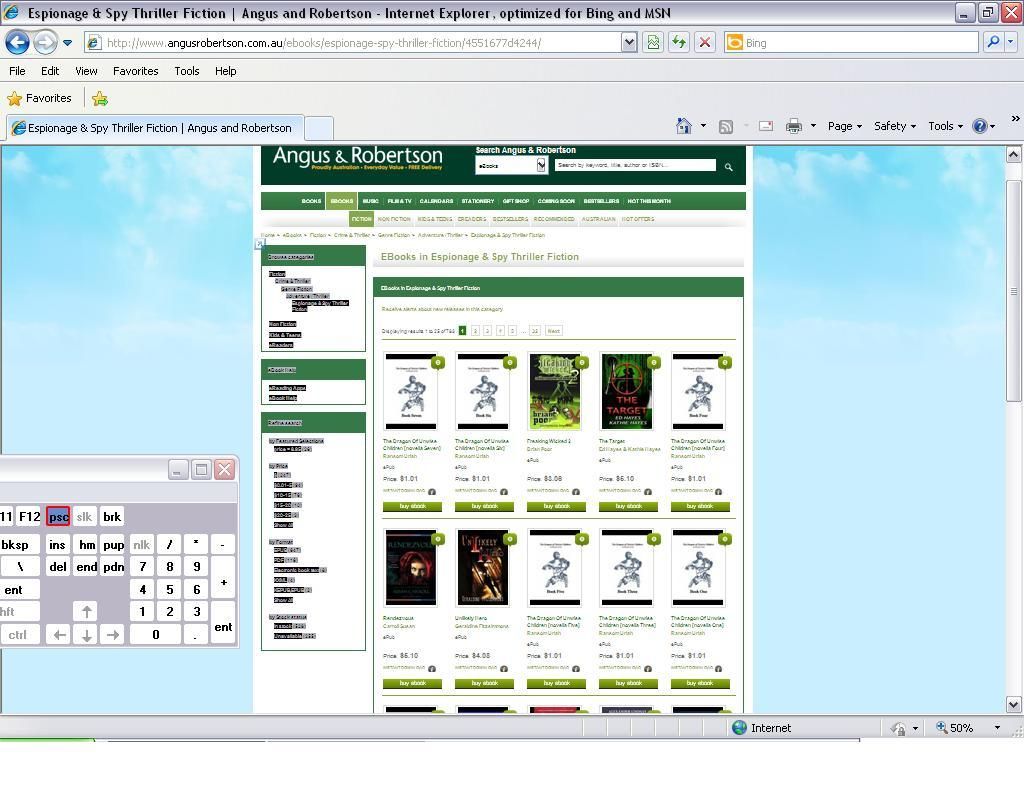This screenshot has height=794, width=1024.
Task: Click the Favorites star button
Action: click(x=39, y=99)
